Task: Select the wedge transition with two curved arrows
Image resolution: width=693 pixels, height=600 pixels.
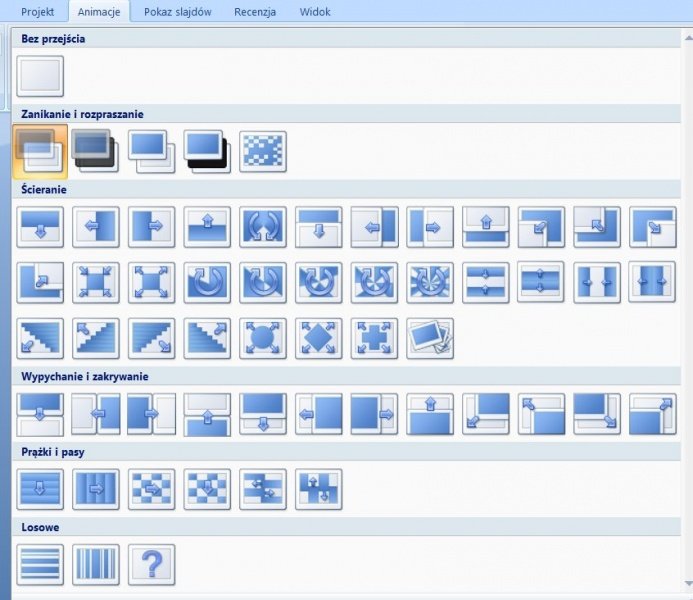Action: 263,227
